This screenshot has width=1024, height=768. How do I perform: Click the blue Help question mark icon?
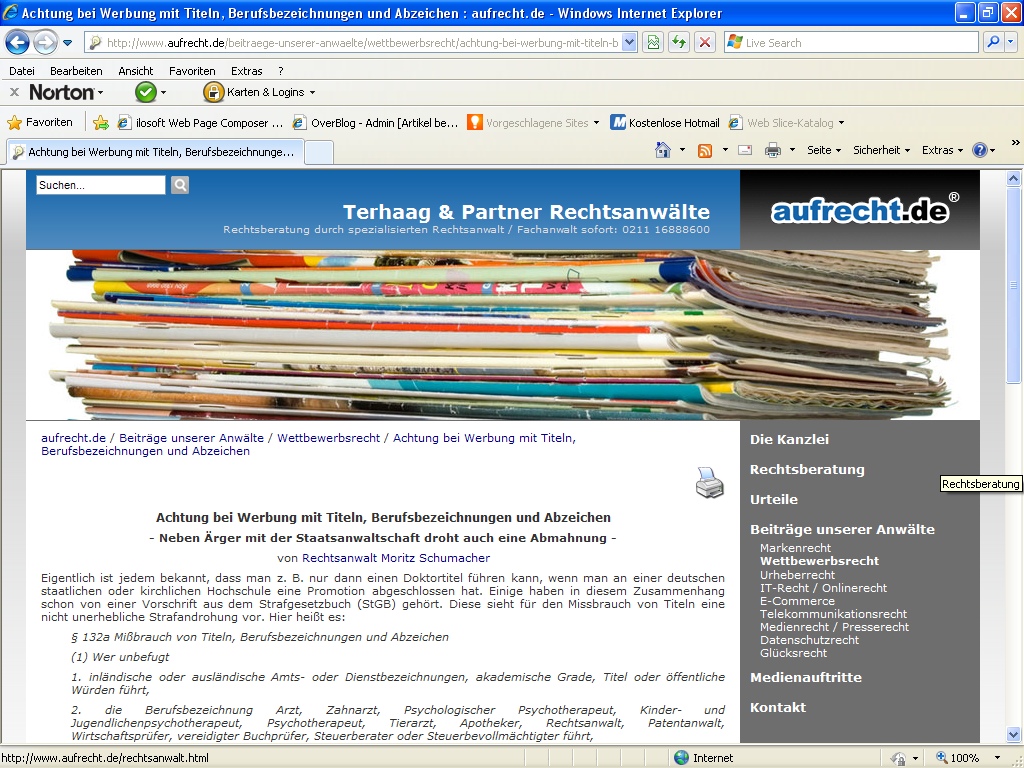[980, 150]
